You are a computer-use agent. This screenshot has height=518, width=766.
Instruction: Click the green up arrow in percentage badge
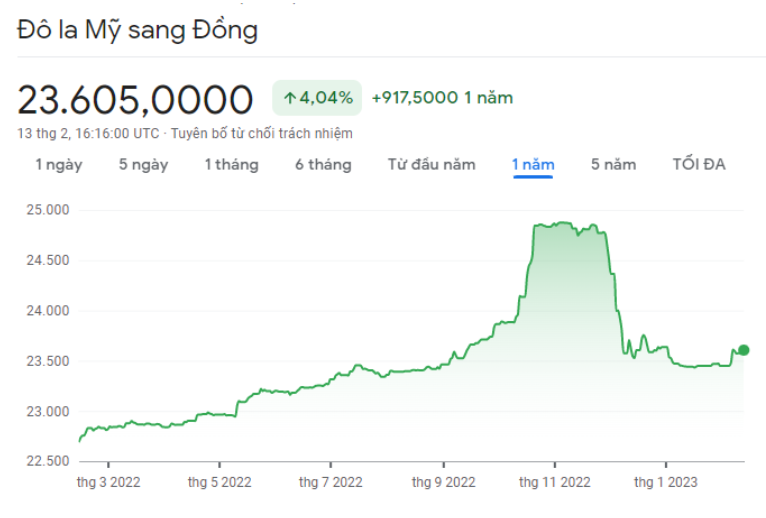click(x=290, y=98)
